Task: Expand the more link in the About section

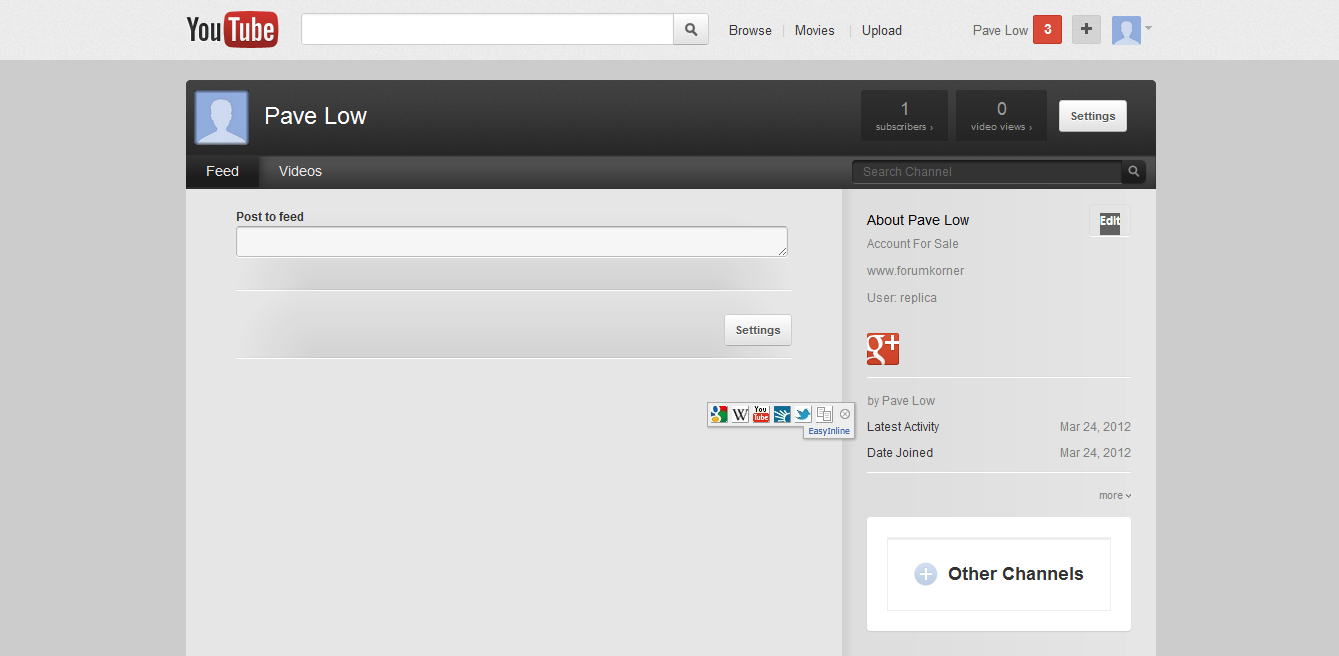Action: [x=1115, y=496]
